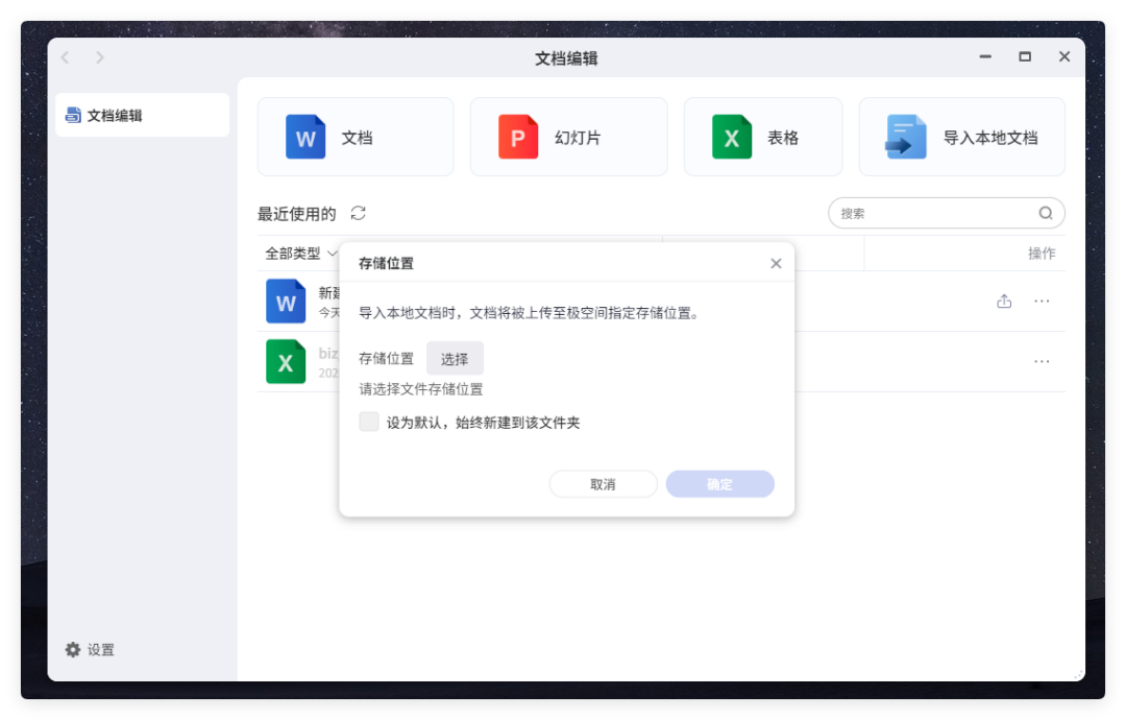
Task: Go forward with the right arrow
Action: pyautogui.click(x=100, y=58)
